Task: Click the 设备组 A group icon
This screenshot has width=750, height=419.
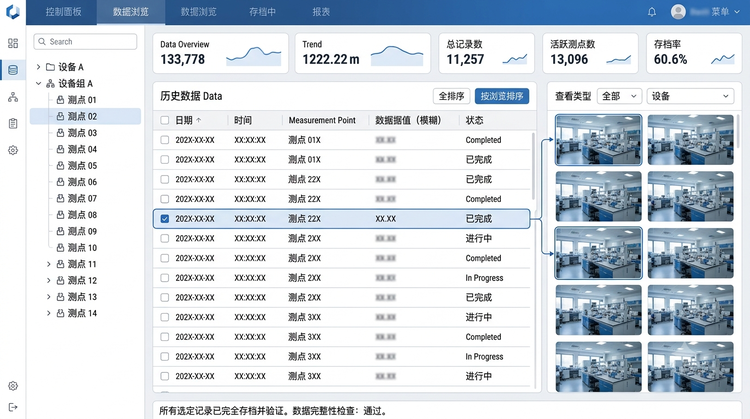Action: coord(50,84)
